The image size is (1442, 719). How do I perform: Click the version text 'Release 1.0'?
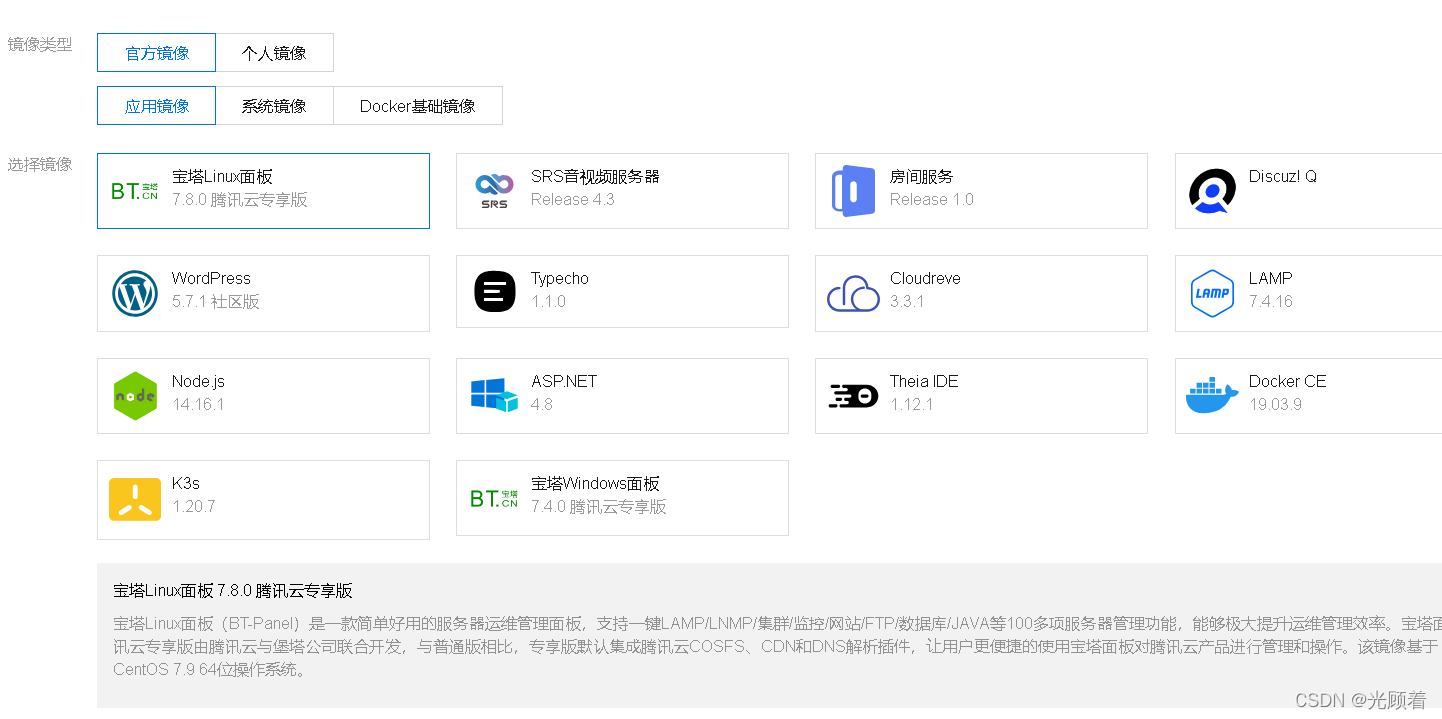coord(932,200)
